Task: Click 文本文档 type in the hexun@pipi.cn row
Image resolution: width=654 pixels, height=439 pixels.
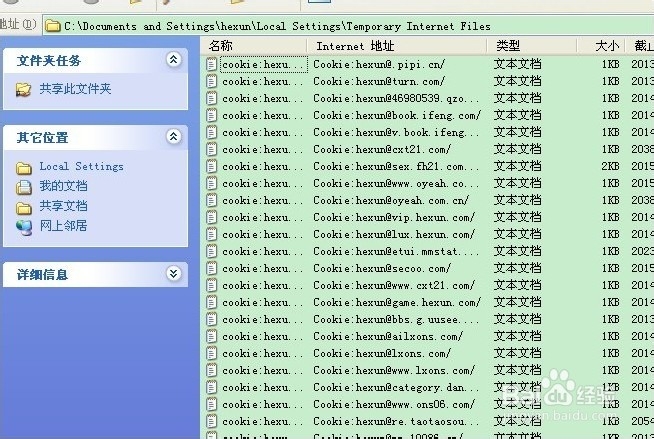Action: [x=518, y=64]
